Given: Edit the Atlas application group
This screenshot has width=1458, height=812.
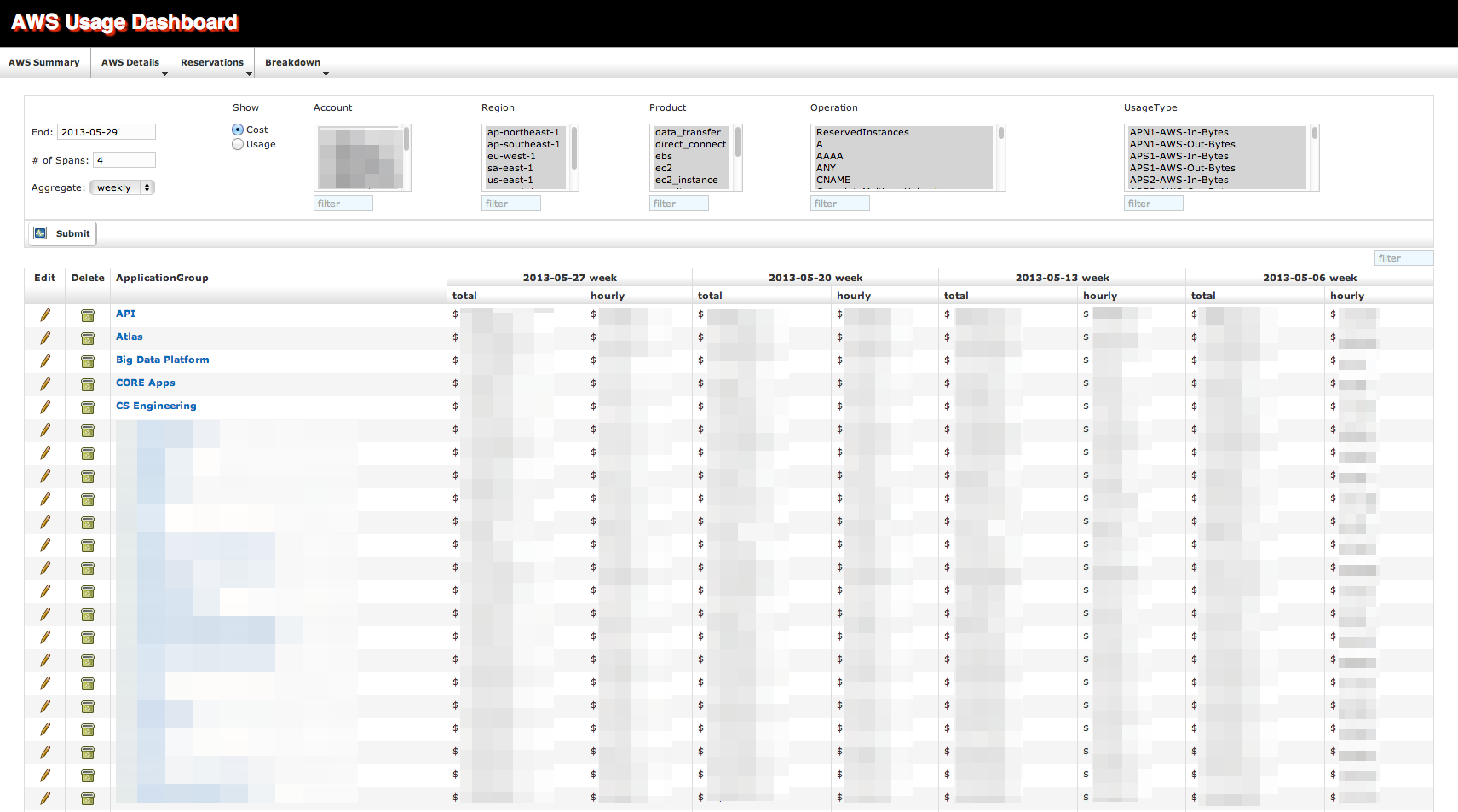Looking at the screenshot, I should (45, 338).
